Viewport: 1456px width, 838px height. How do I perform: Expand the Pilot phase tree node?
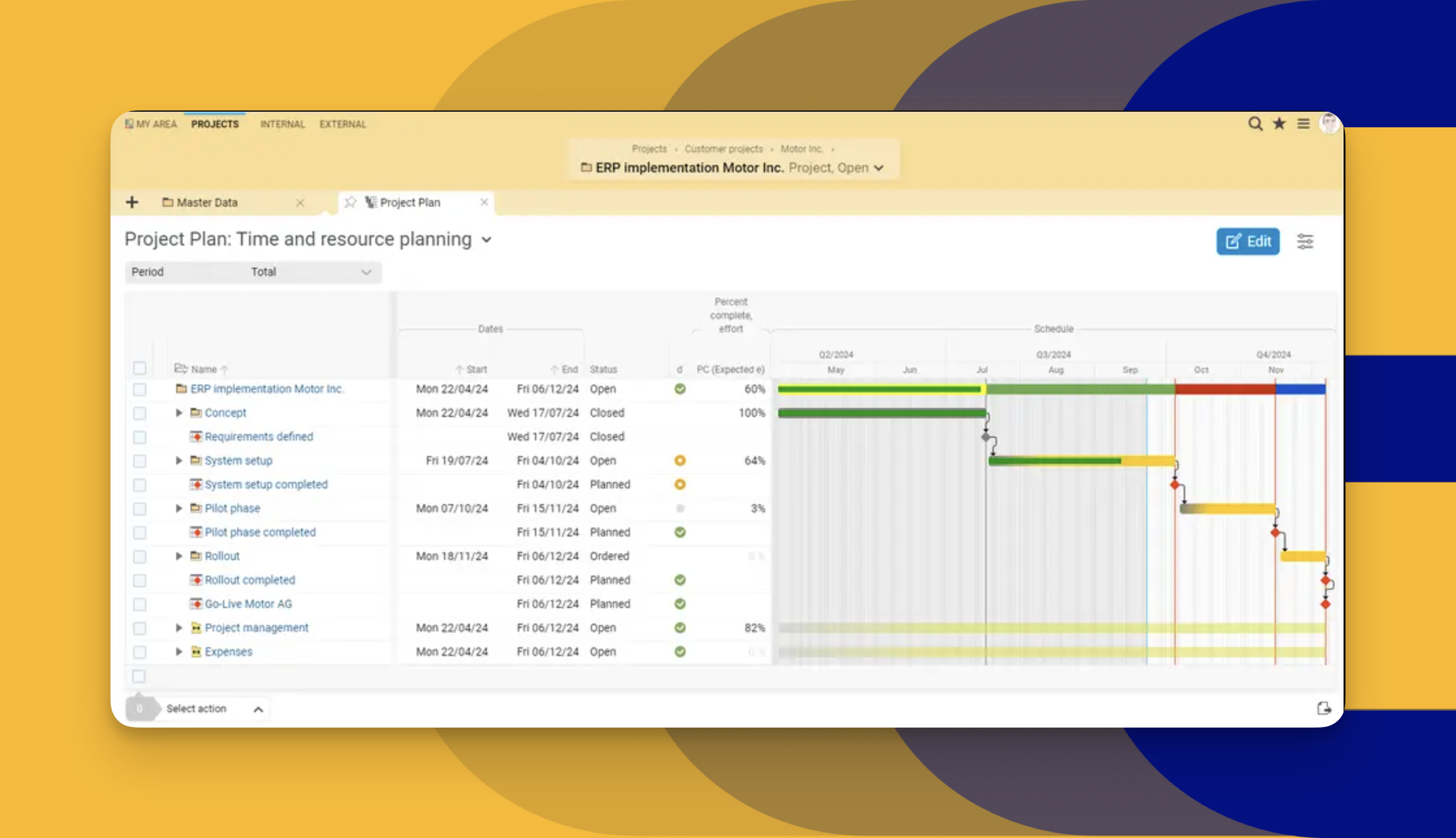pyautogui.click(x=179, y=508)
